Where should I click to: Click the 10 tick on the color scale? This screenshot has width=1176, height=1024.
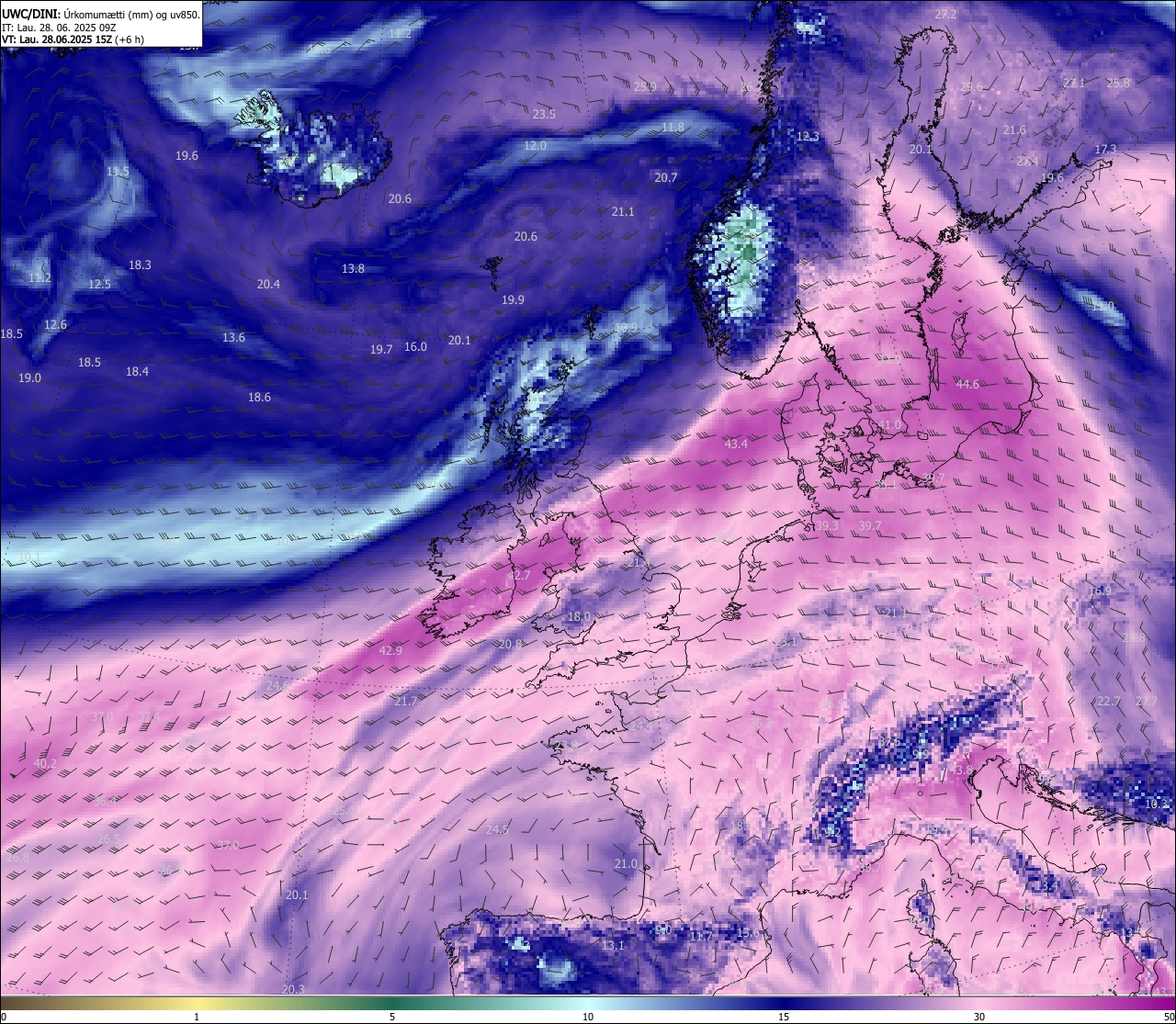587,1016
